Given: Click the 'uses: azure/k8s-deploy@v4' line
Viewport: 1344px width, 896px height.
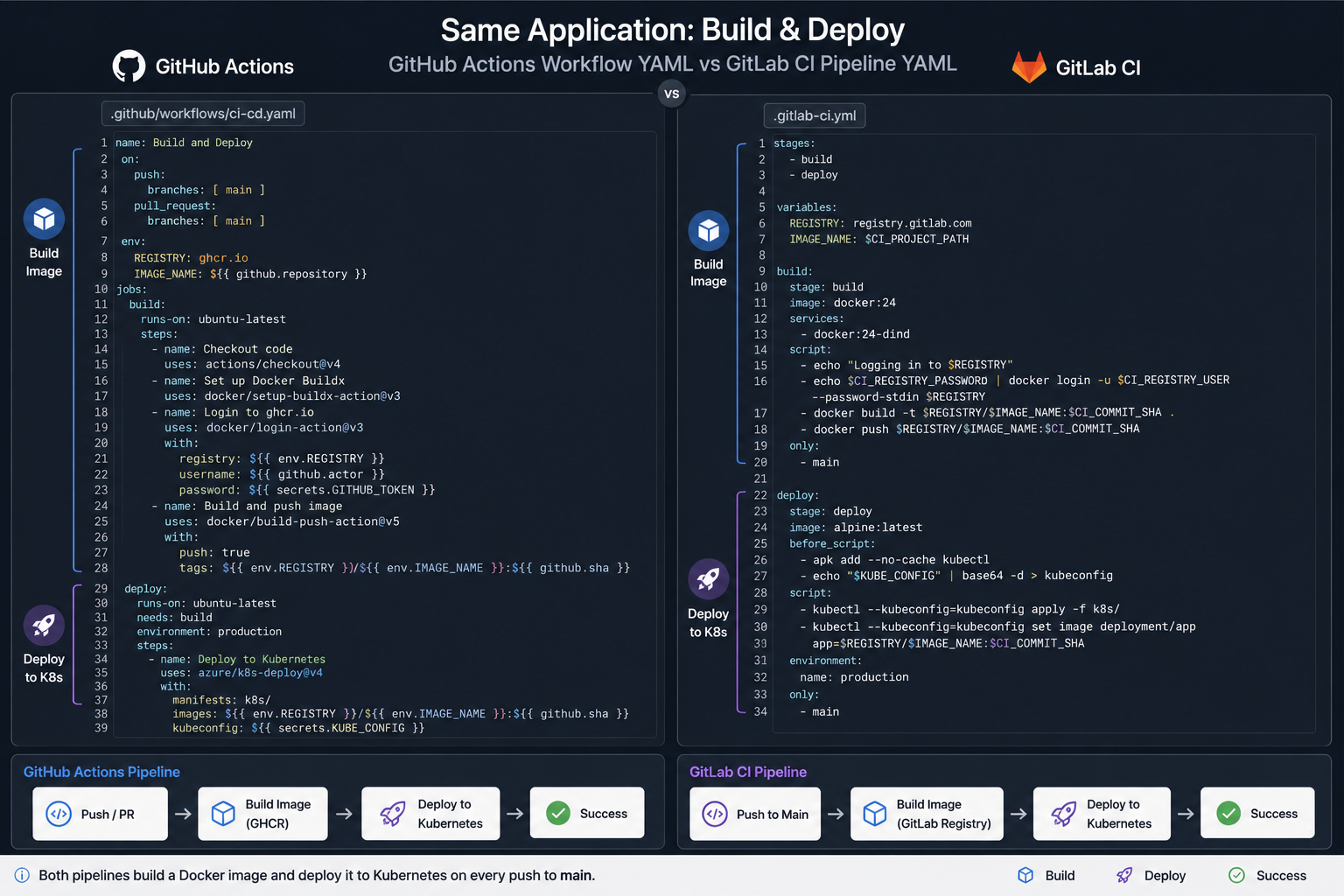Looking at the screenshot, I should 241,673.
